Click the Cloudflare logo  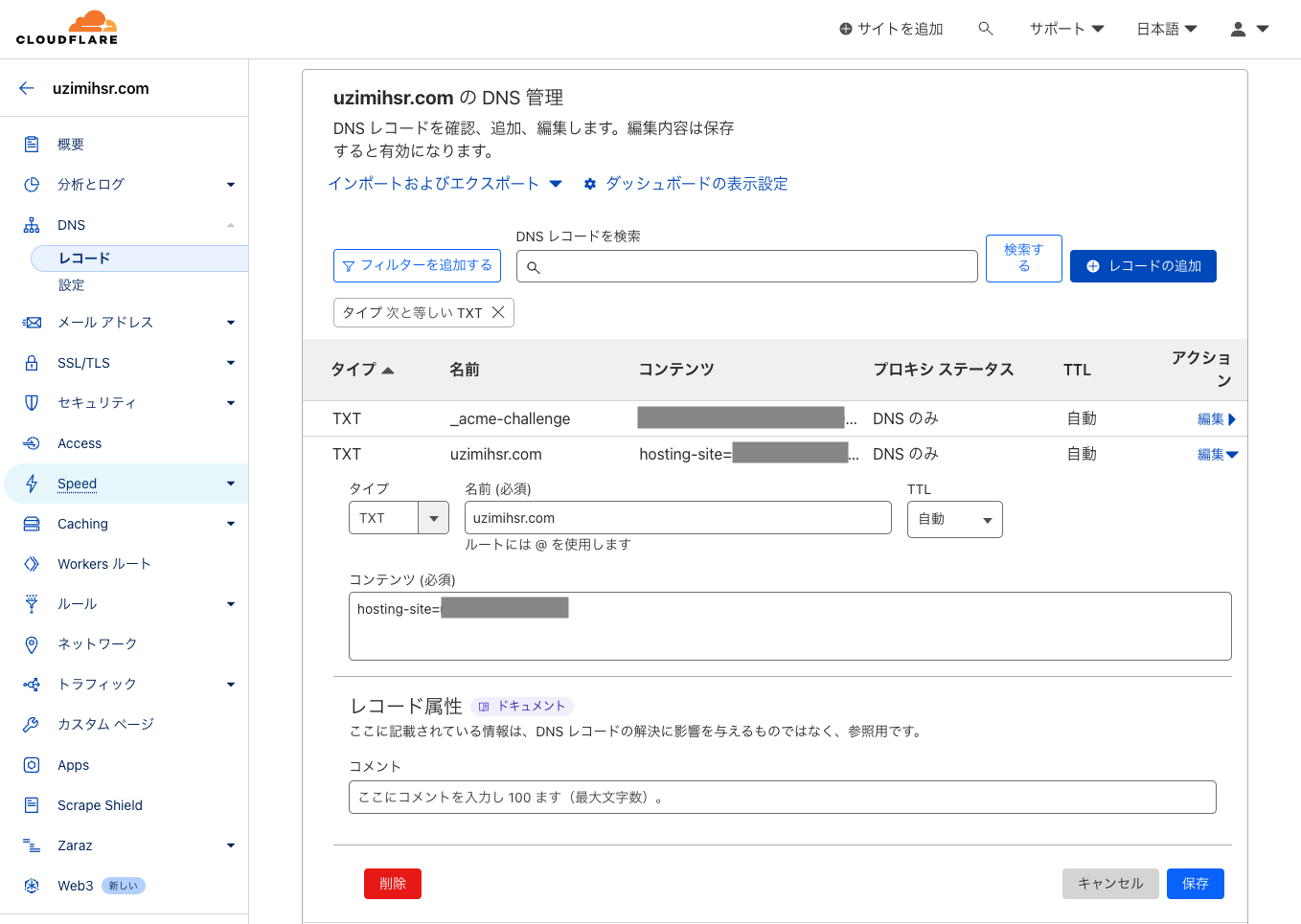[67, 28]
